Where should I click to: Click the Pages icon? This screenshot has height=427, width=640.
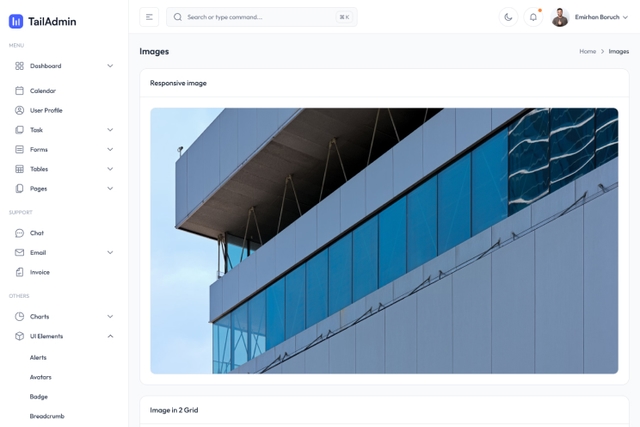pos(19,189)
